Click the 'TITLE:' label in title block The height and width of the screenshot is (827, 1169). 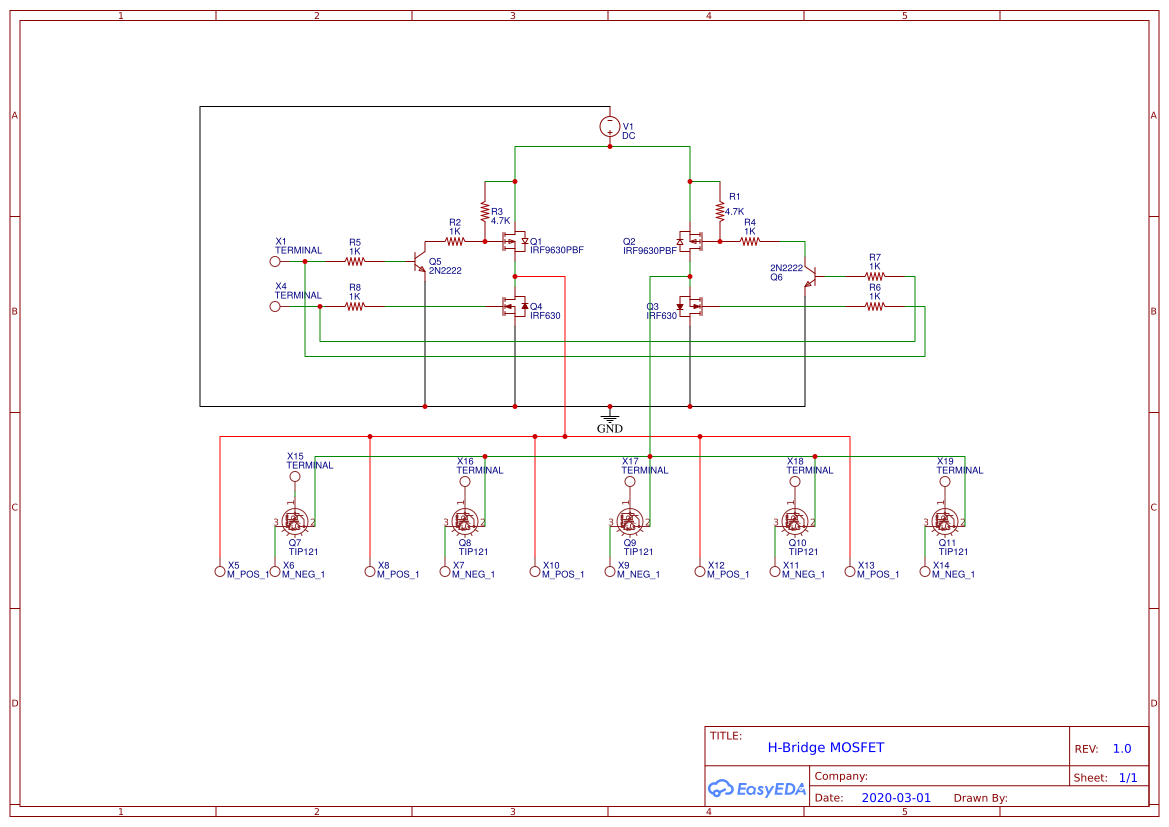pyautogui.click(x=725, y=736)
